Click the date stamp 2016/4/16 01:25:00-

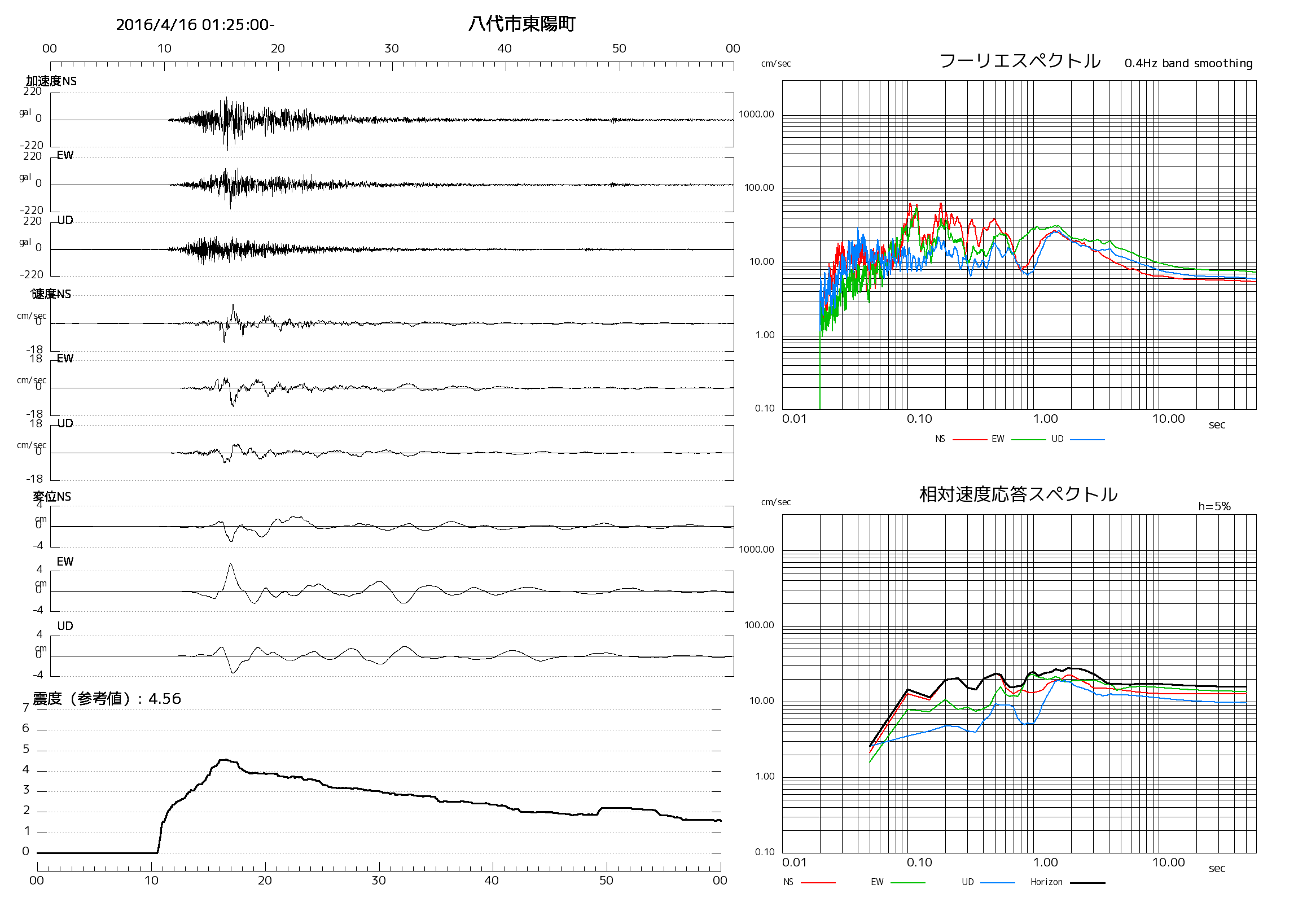point(195,24)
